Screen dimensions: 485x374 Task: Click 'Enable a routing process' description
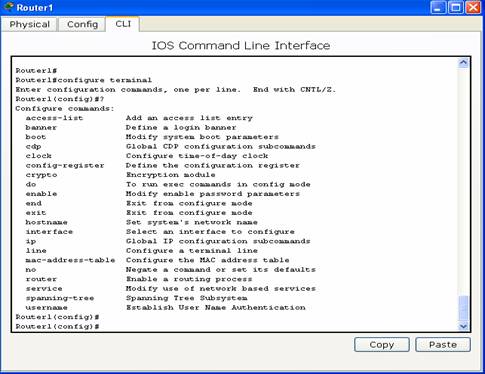189,279
